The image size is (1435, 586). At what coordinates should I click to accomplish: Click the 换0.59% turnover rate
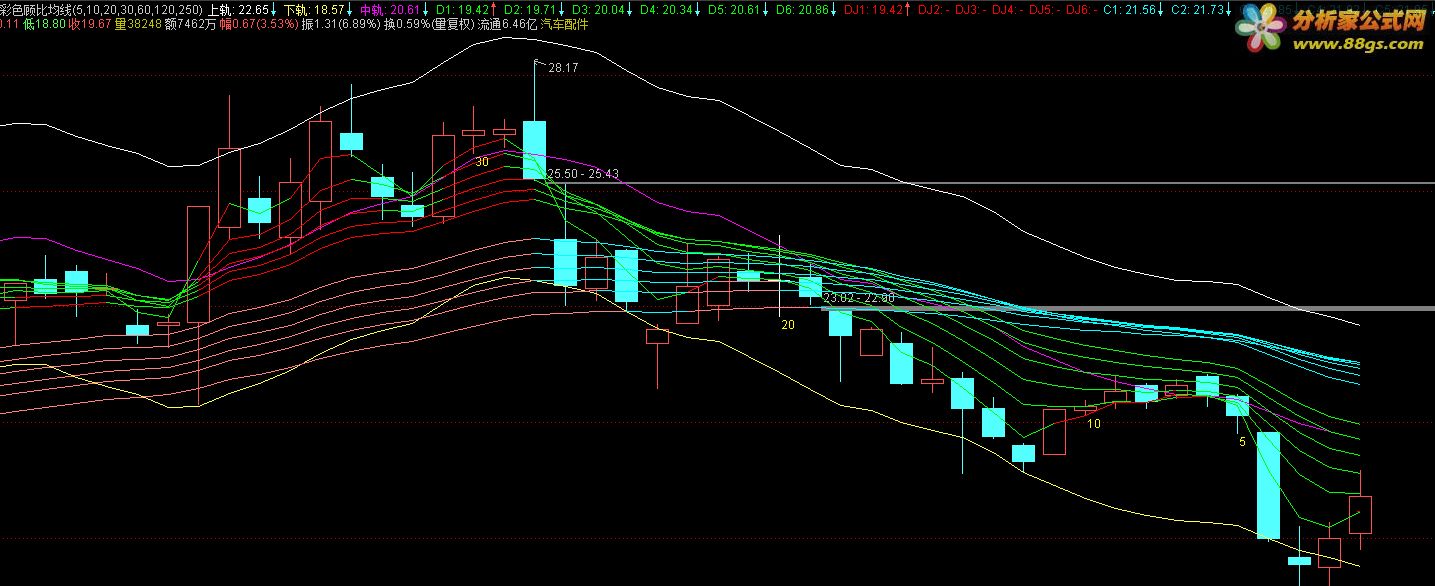(407, 24)
